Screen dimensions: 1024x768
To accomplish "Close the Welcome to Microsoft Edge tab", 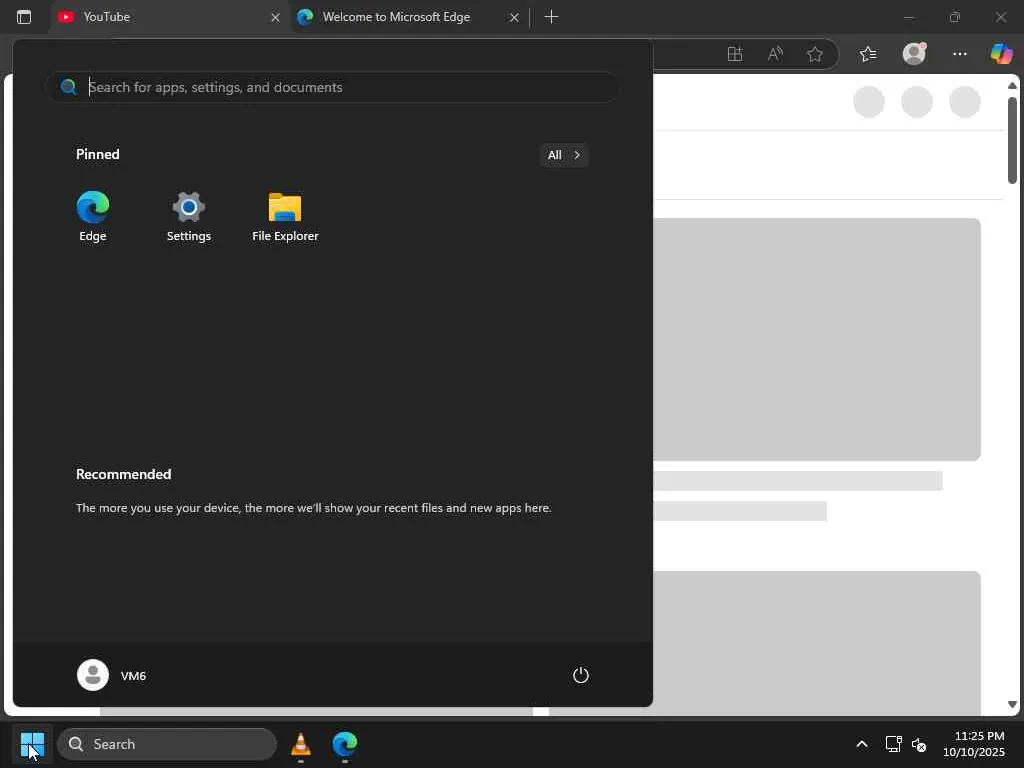I will click(514, 18).
